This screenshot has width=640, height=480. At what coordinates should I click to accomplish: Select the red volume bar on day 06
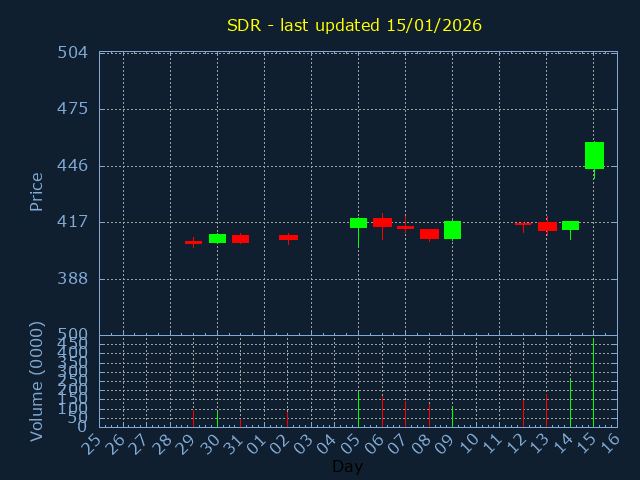(382, 410)
